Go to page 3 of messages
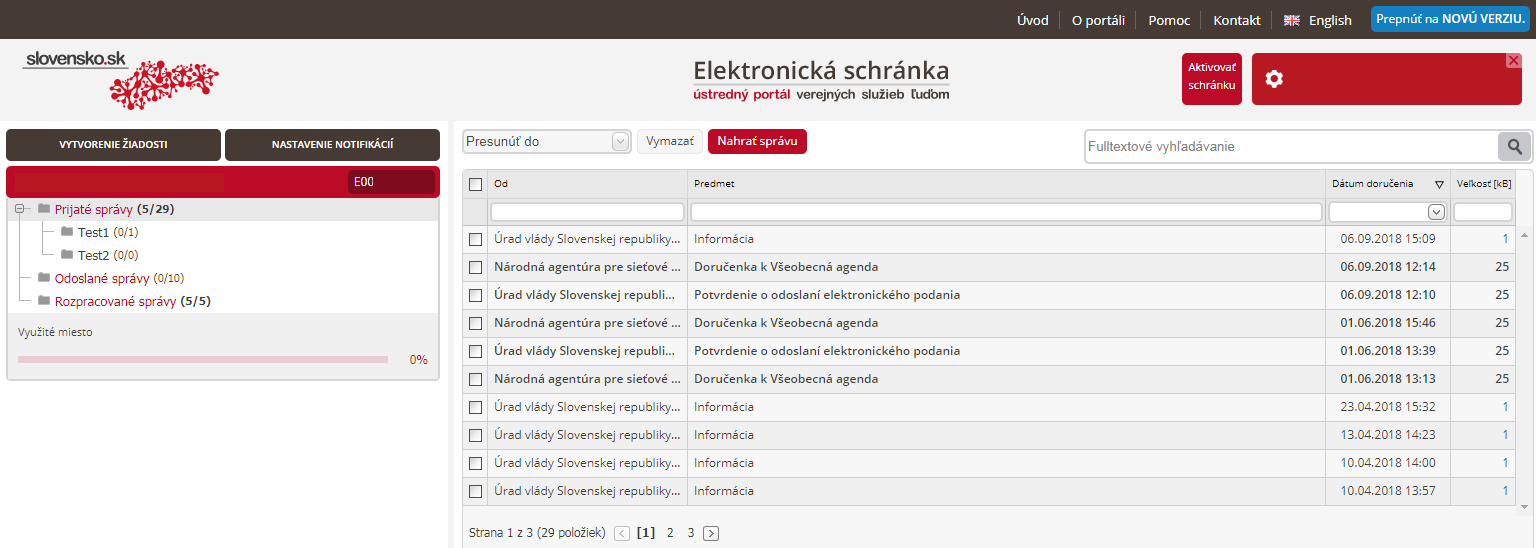Image resolution: width=1536 pixels, height=548 pixels. pos(690,533)
